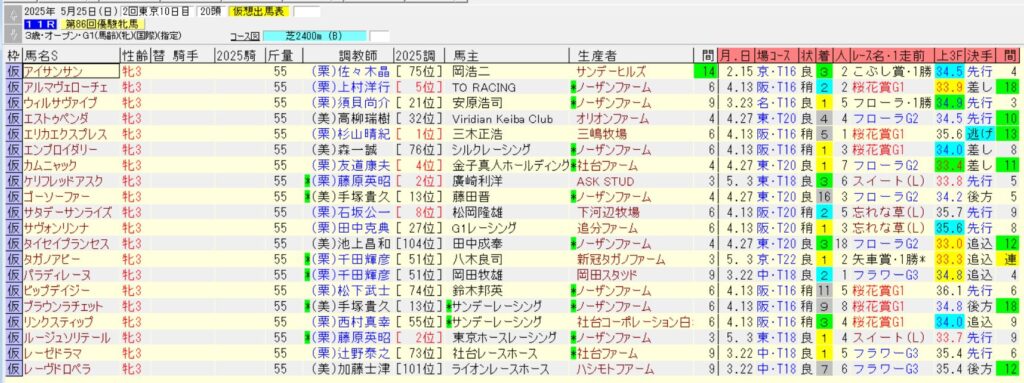Click the empty white box after 芝2400m (B)
Viewport: 1024px width, 383px height.
(x=379, y=36)
